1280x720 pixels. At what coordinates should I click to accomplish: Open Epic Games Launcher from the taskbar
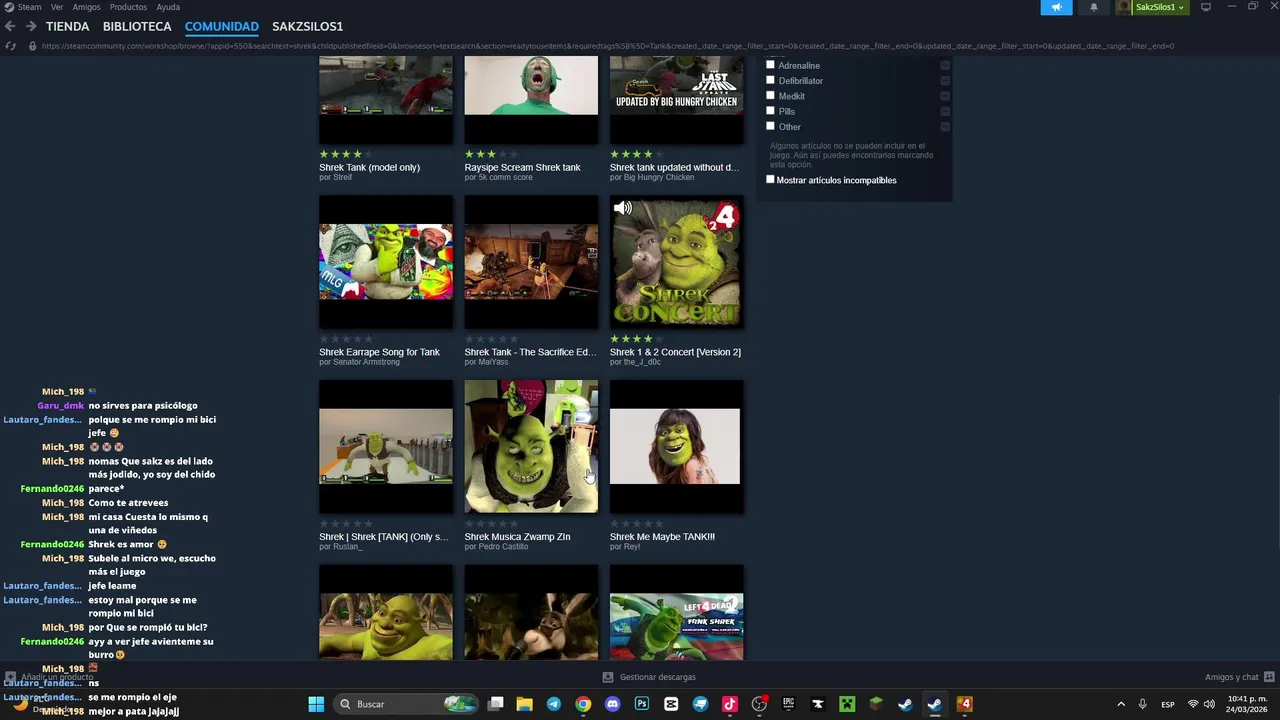click(x=788, y=704)
